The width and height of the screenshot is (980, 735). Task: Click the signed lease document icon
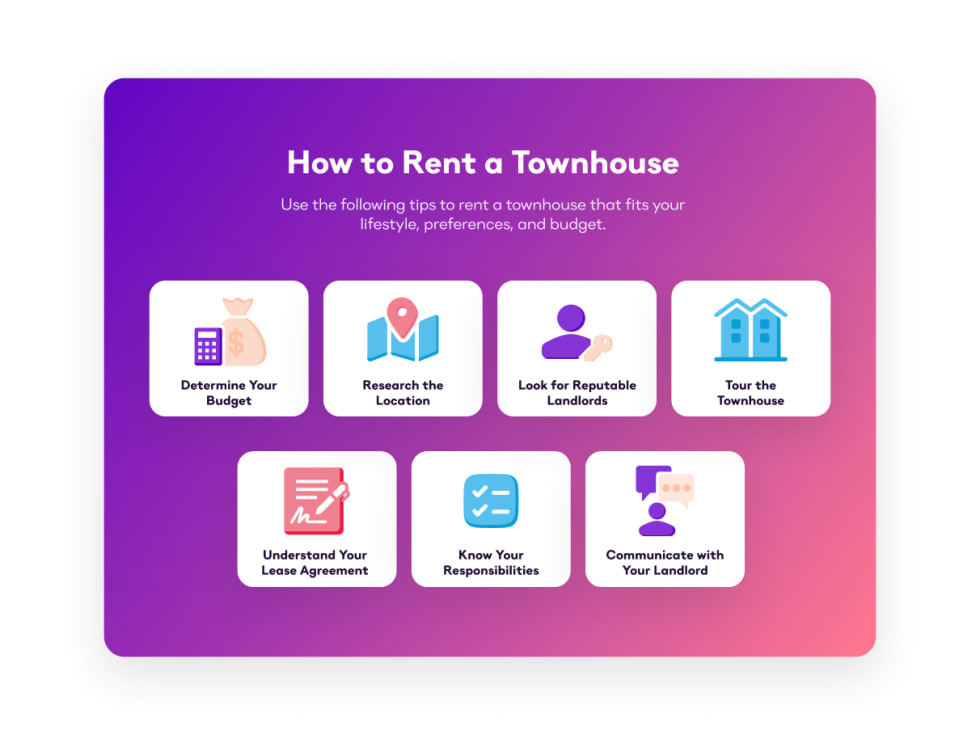point(316,501)
